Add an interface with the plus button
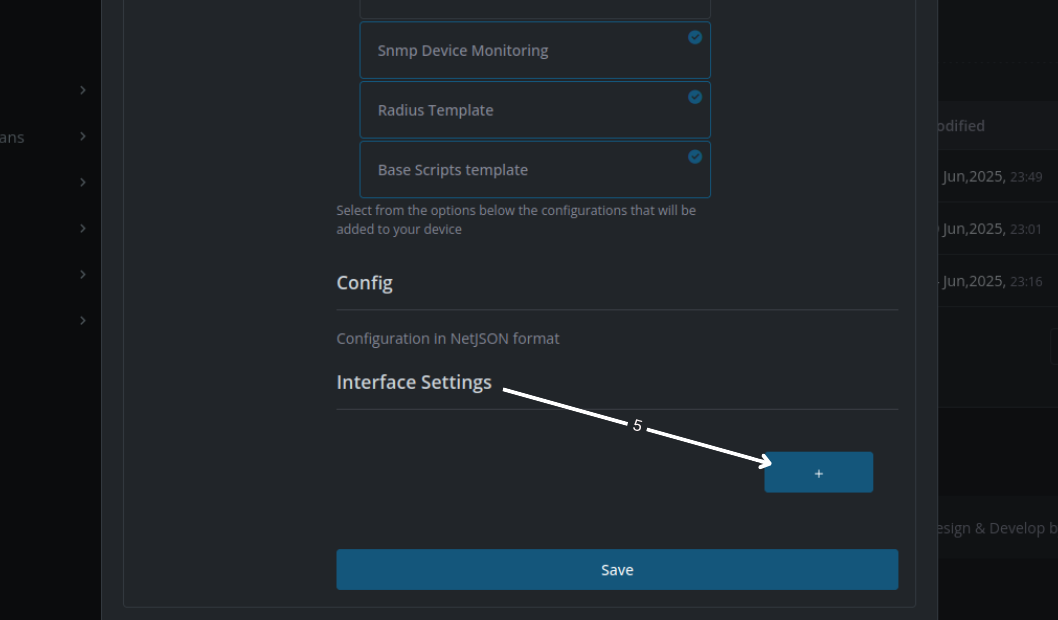This screenshot has height=620, width=1058. (818, 472)
